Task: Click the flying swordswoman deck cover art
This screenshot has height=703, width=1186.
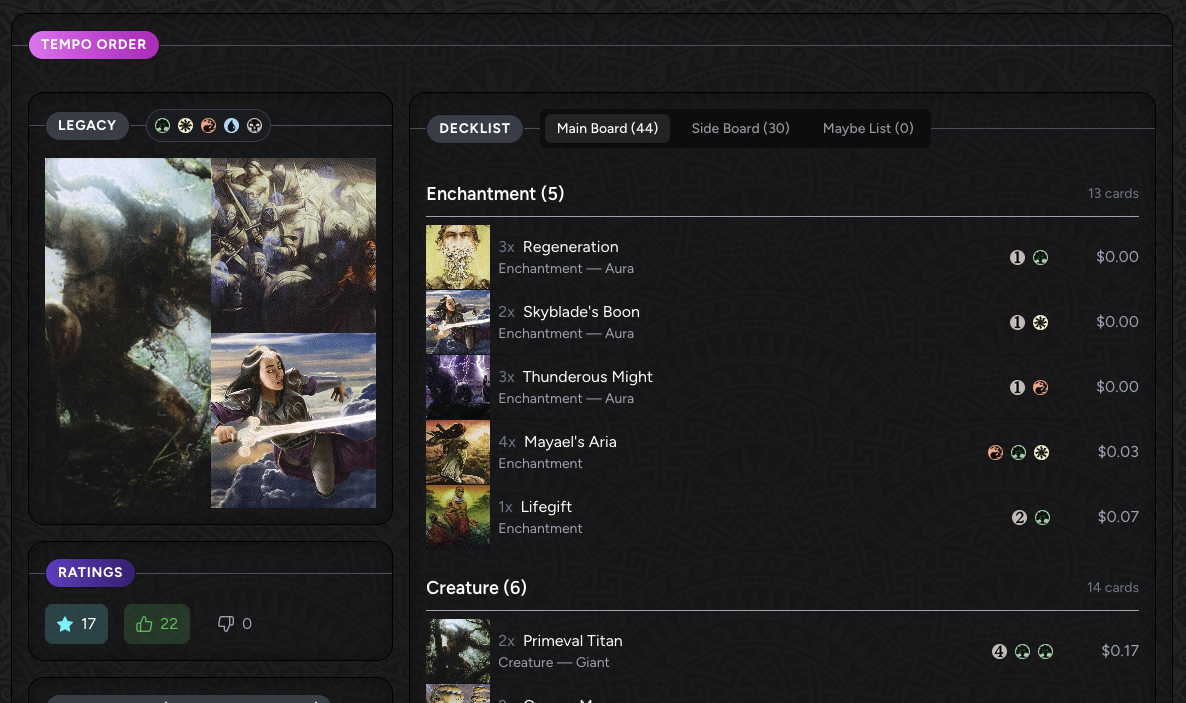Action: pyautogui.click(x=293, y=421)
